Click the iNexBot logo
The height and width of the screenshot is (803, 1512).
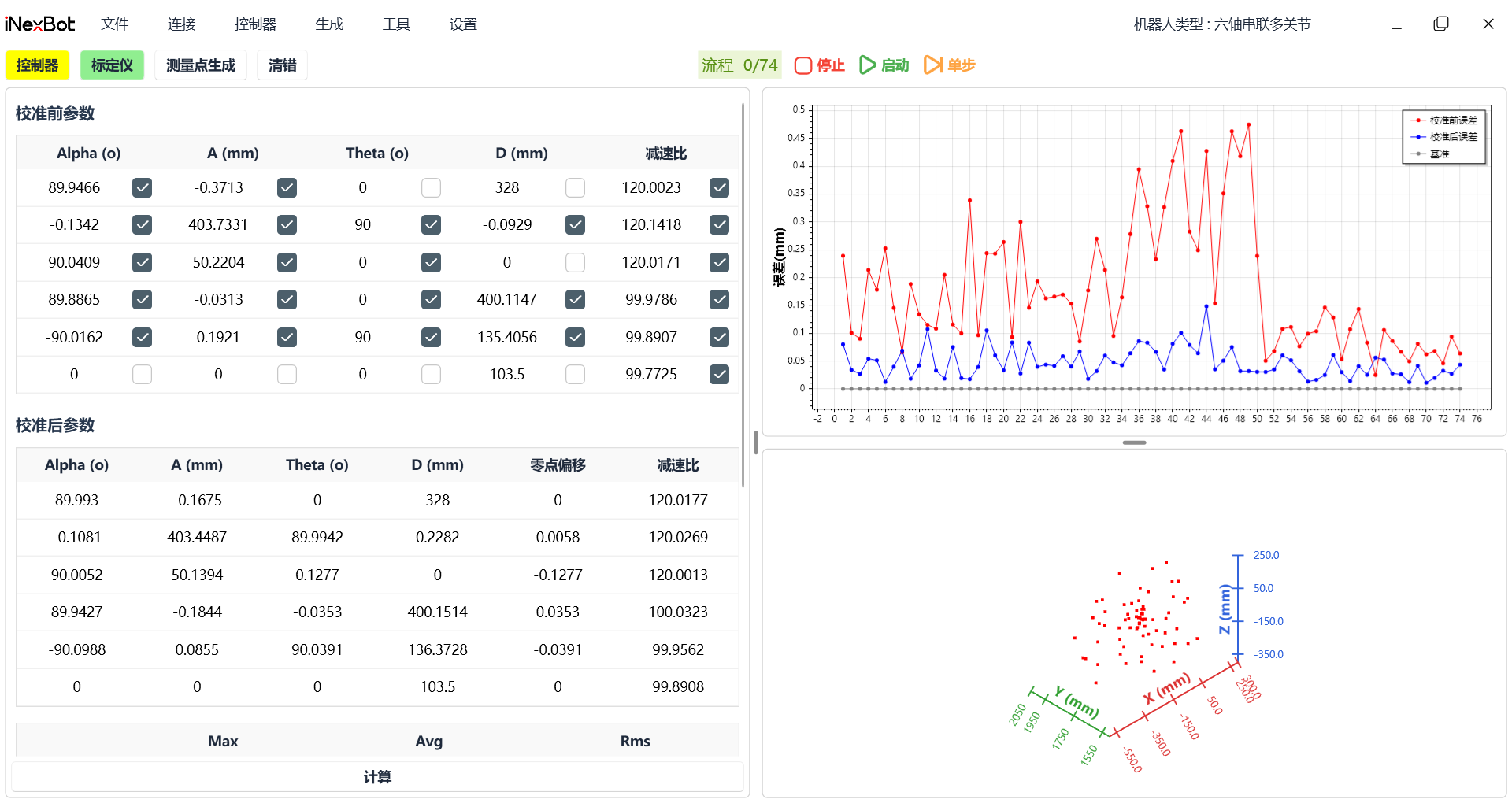click(39, 24)
